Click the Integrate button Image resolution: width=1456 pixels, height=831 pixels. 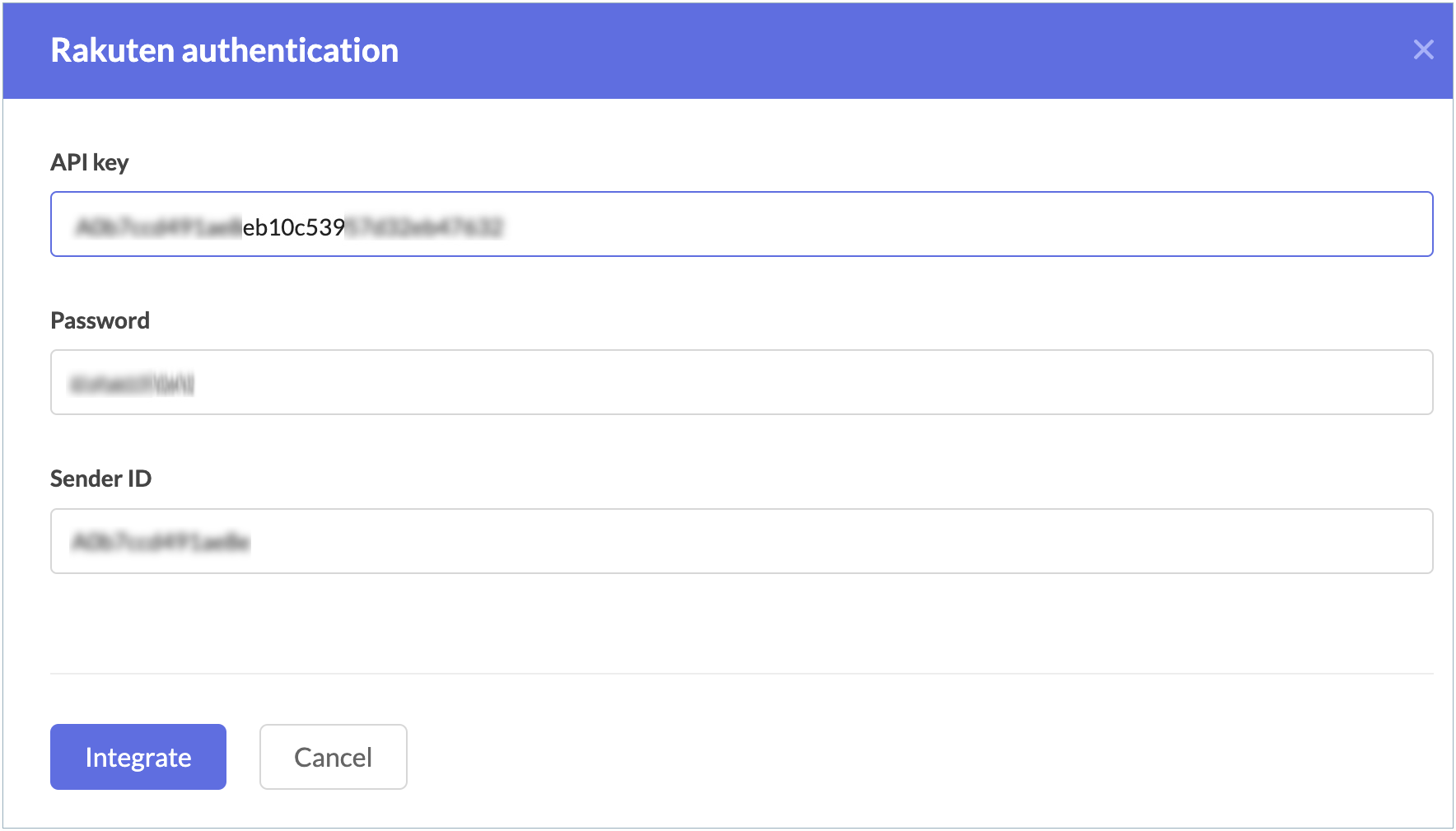point(138,757)
